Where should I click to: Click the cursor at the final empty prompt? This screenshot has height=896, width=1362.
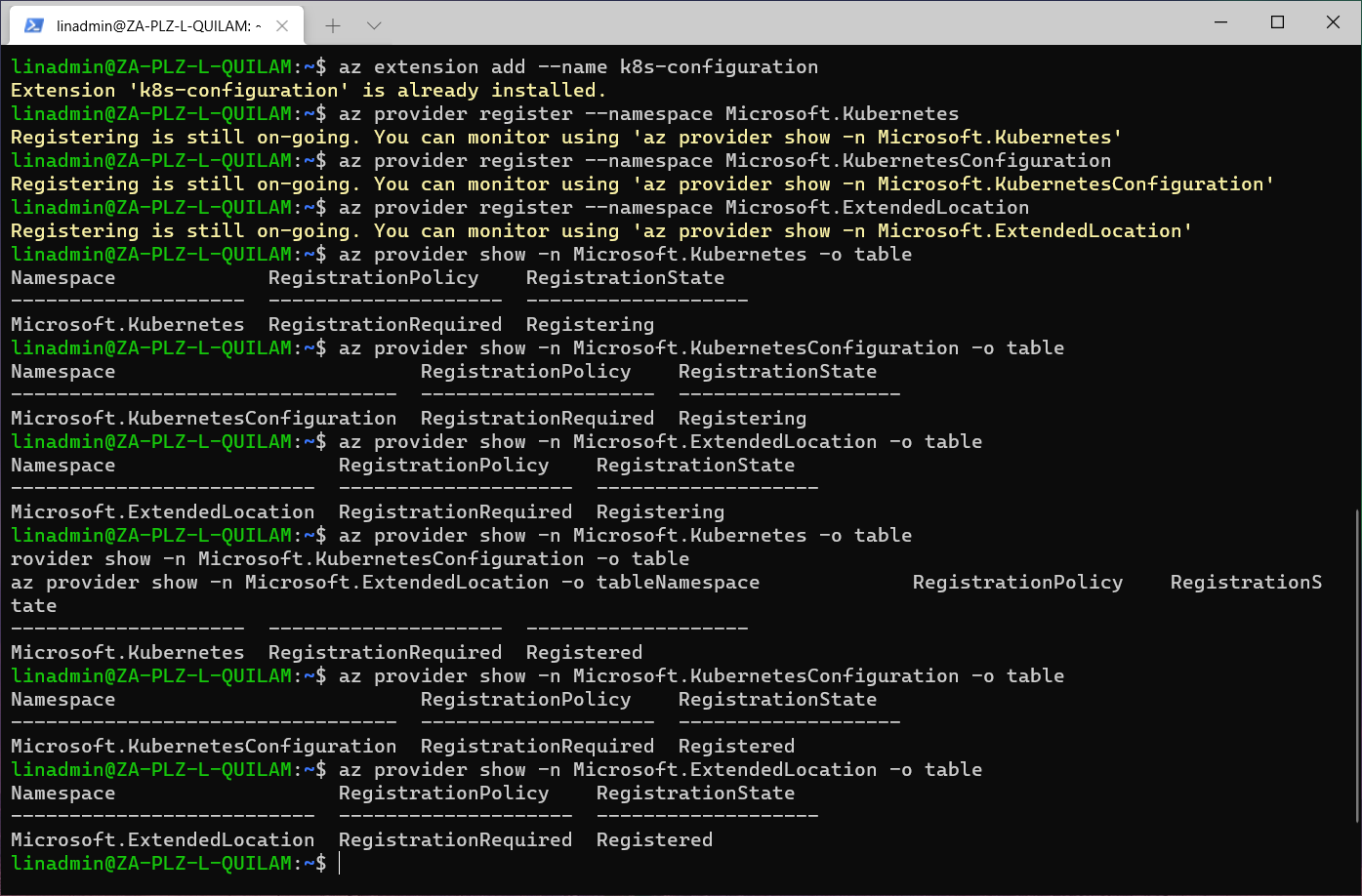[340, 864]
